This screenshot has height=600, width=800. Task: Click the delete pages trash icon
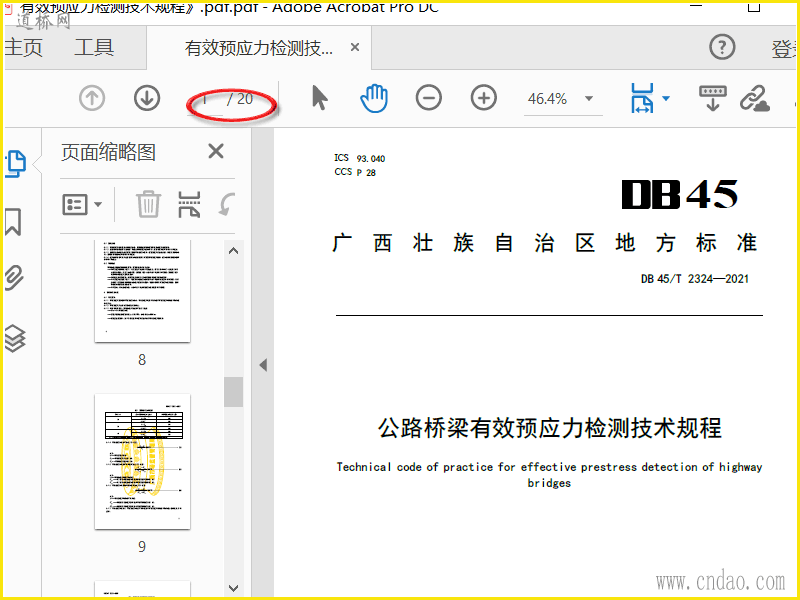(x=148, y=204)
